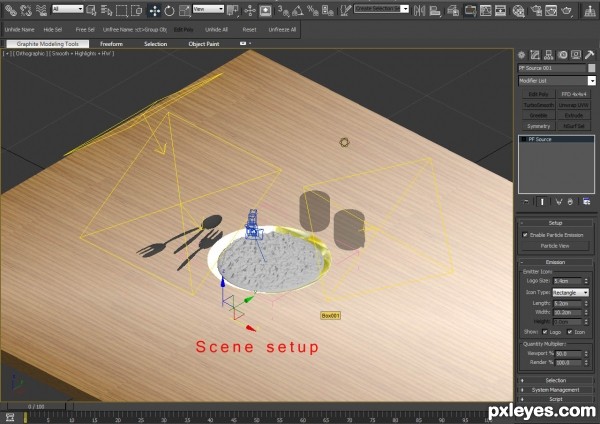
Task: Switch to the Display command panel
Action: point(576,55)
